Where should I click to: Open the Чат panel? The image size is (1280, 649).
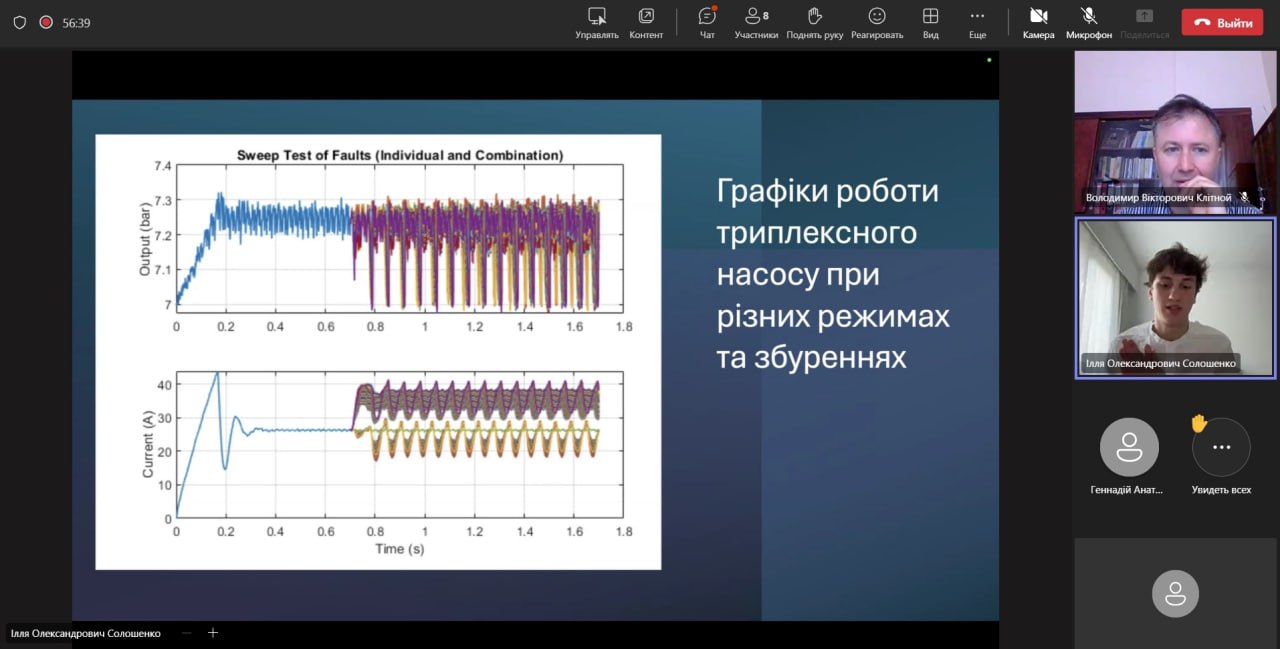pos(707,23)
